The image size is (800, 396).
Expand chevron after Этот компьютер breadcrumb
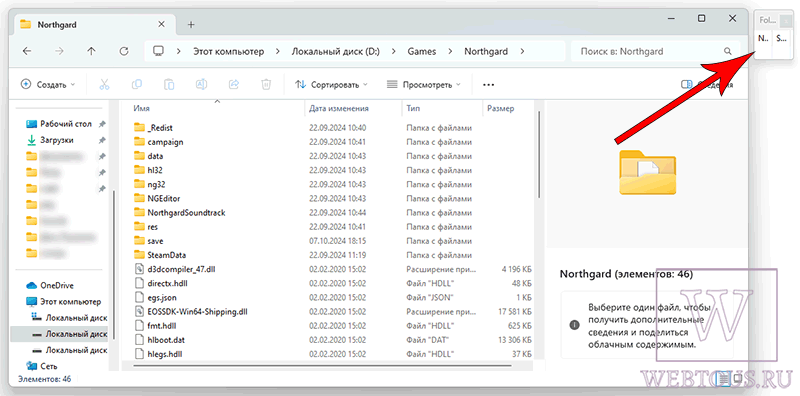tap(278, 51)
